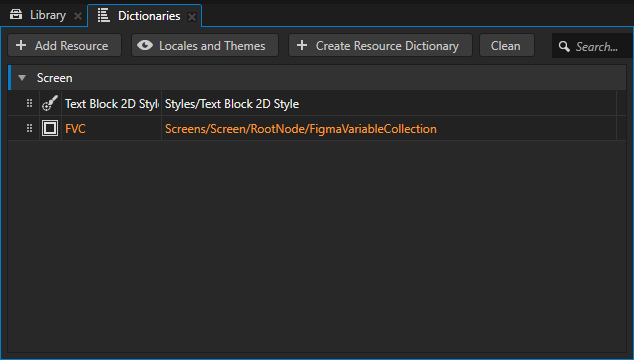Click the eye icon in Locales and Themes
Viewport: 634px width, 360px height.
pos(145,45)
